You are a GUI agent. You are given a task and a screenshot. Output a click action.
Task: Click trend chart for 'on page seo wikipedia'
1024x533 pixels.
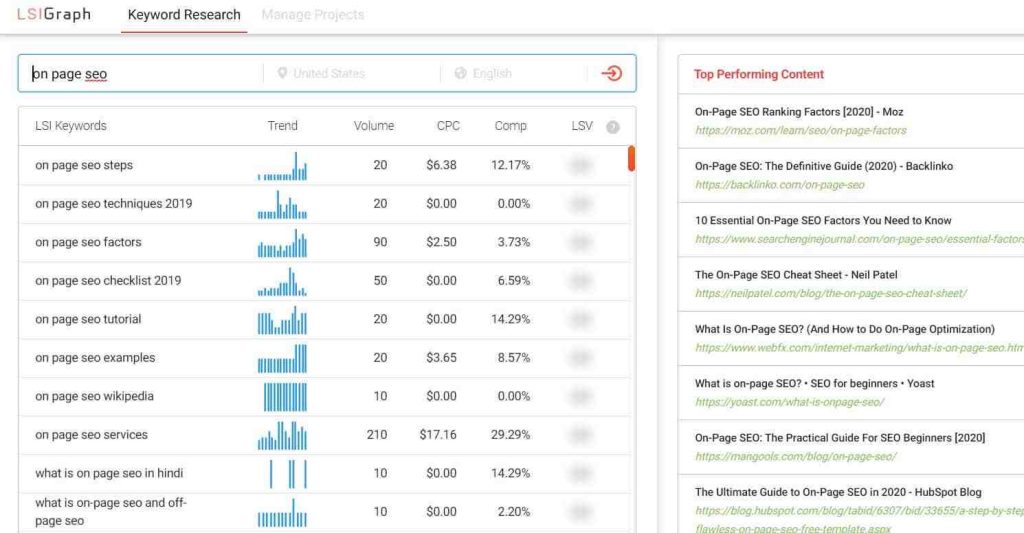(285, 397)
